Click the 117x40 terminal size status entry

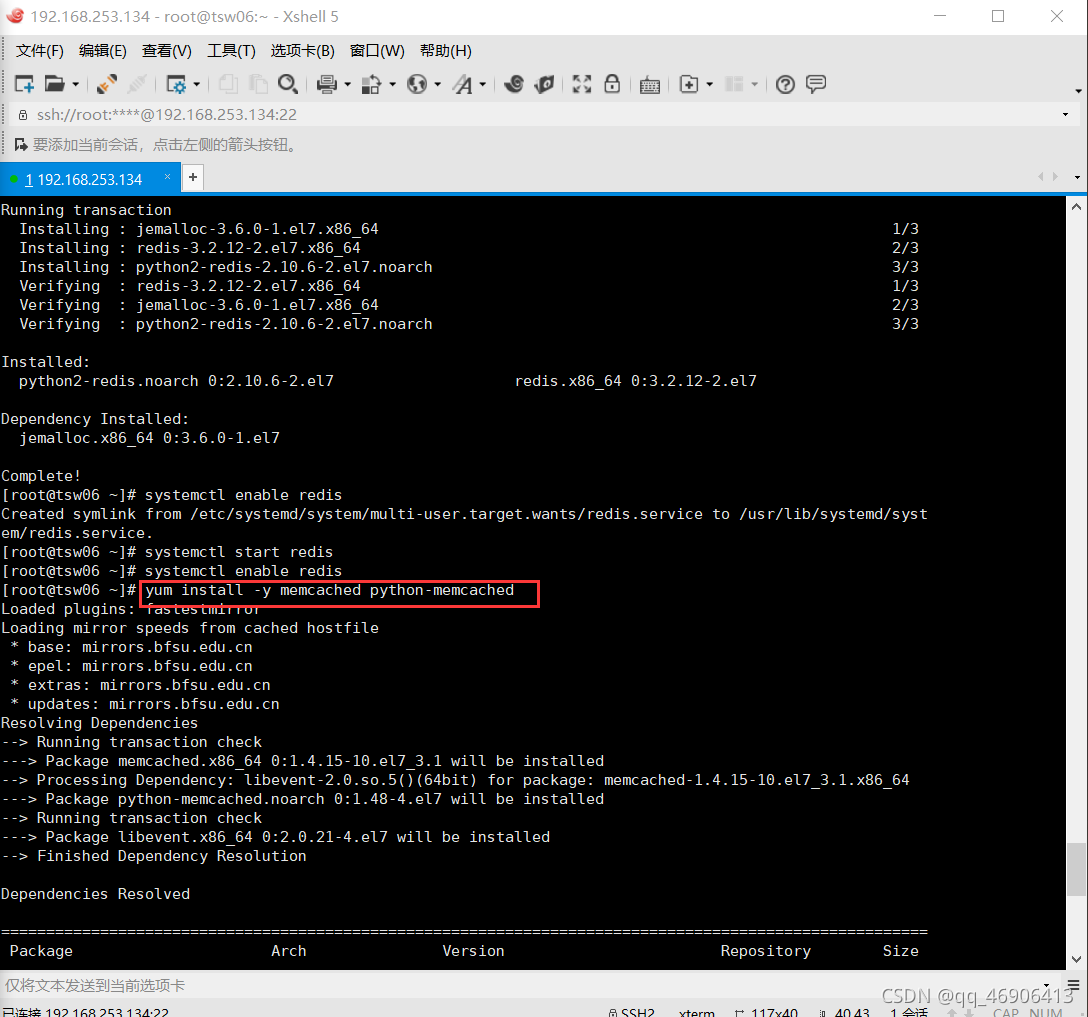tap(767, 1012)
